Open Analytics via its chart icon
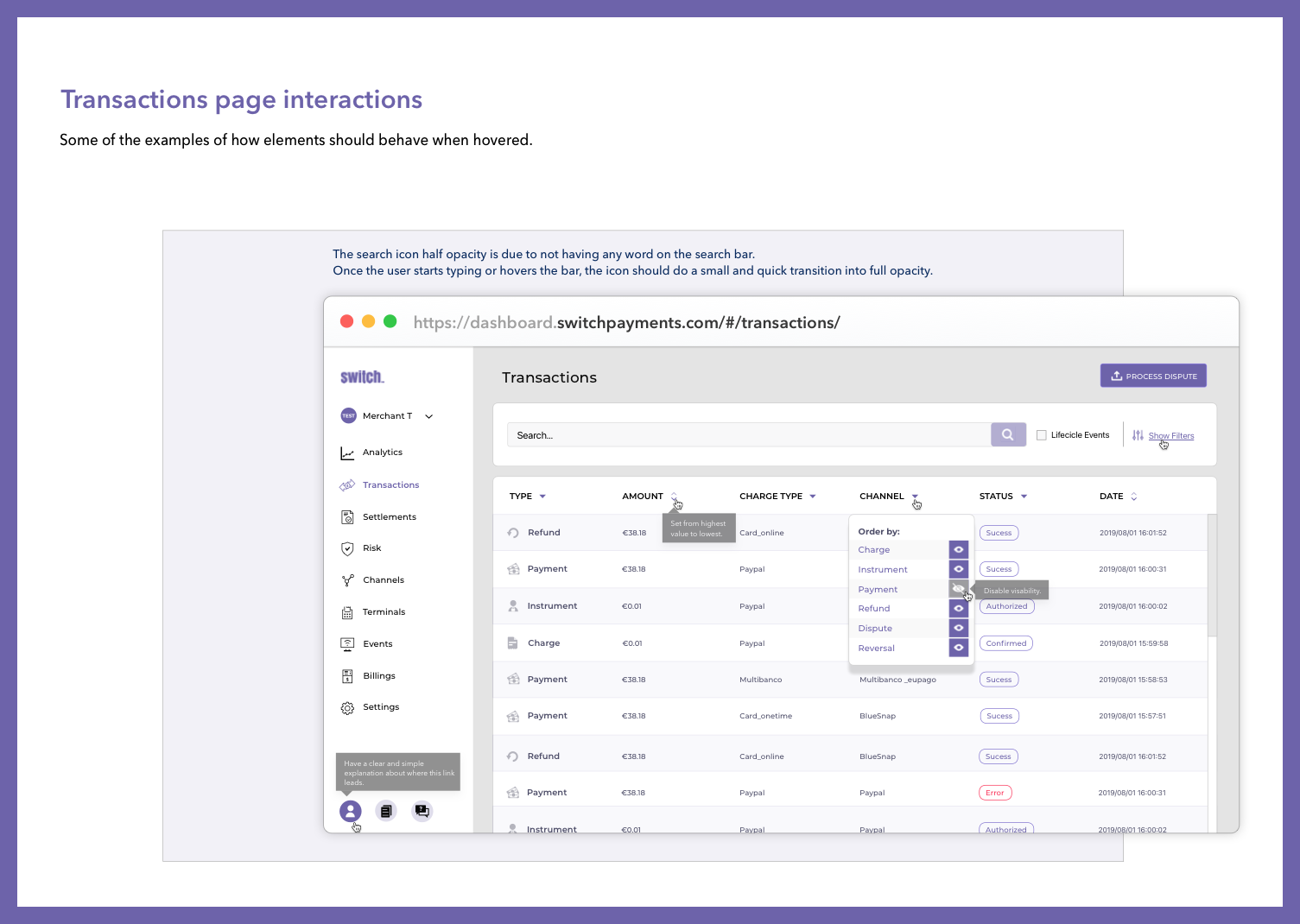The height and width of the screenshot is (924, 1300). coord(347,453)
